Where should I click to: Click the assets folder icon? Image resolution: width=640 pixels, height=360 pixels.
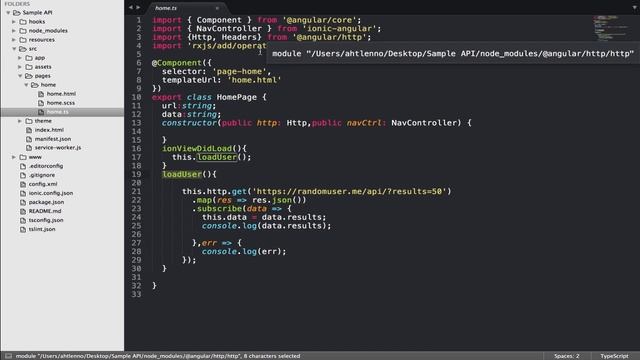click(29, 67)
